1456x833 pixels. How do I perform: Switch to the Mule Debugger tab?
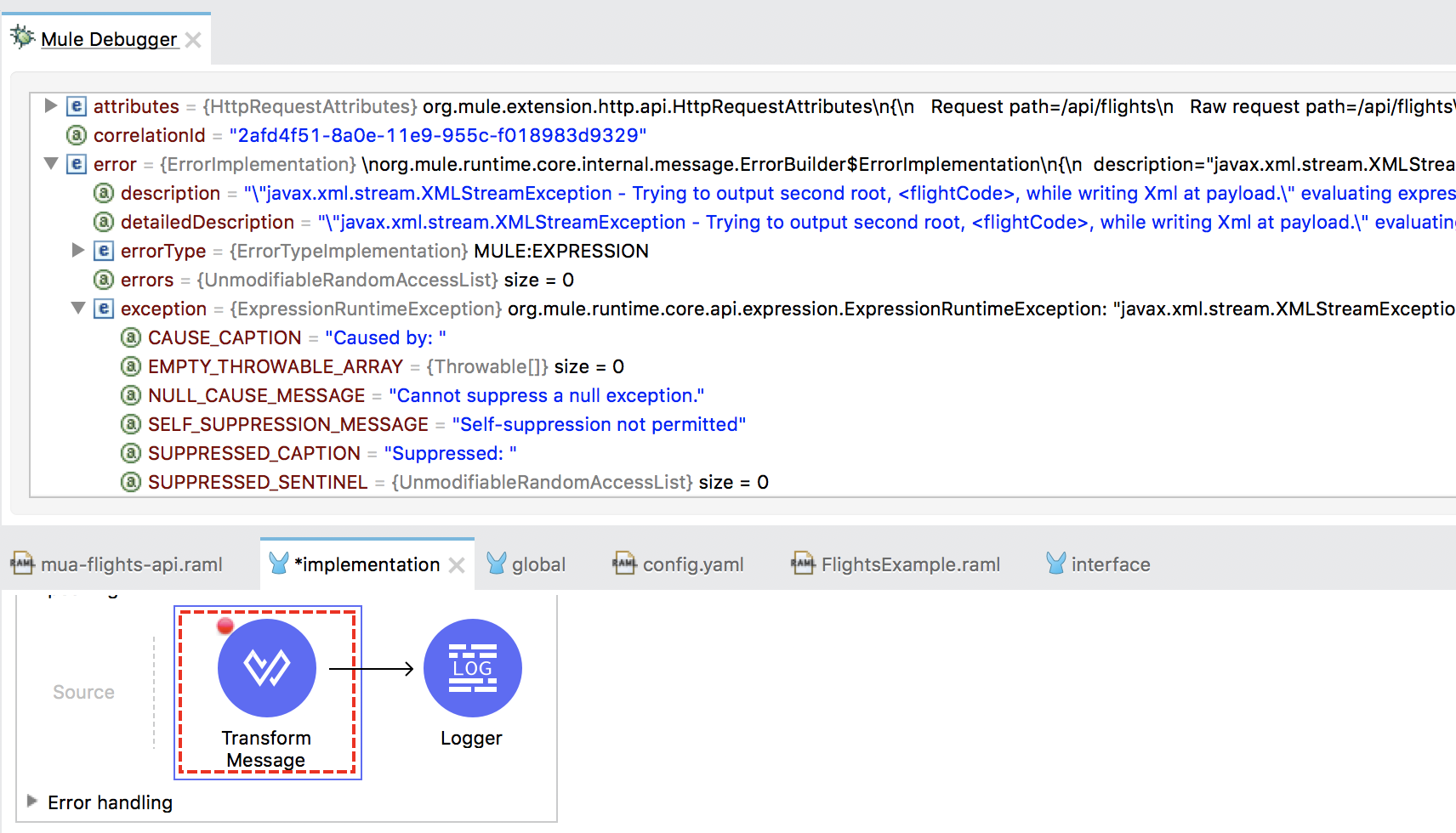(109, 39)
